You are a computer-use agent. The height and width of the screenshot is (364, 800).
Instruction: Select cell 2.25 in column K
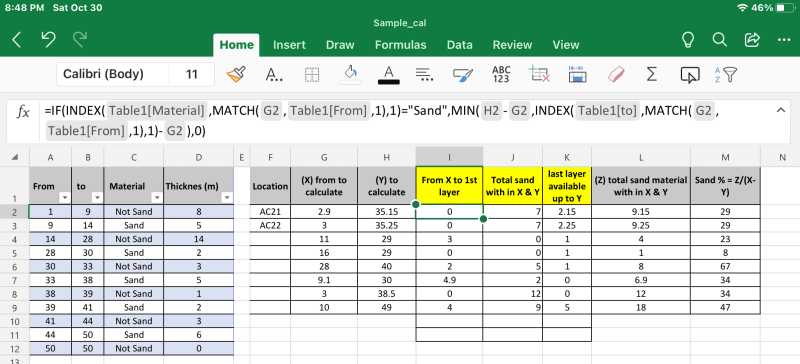pos(567,225)
